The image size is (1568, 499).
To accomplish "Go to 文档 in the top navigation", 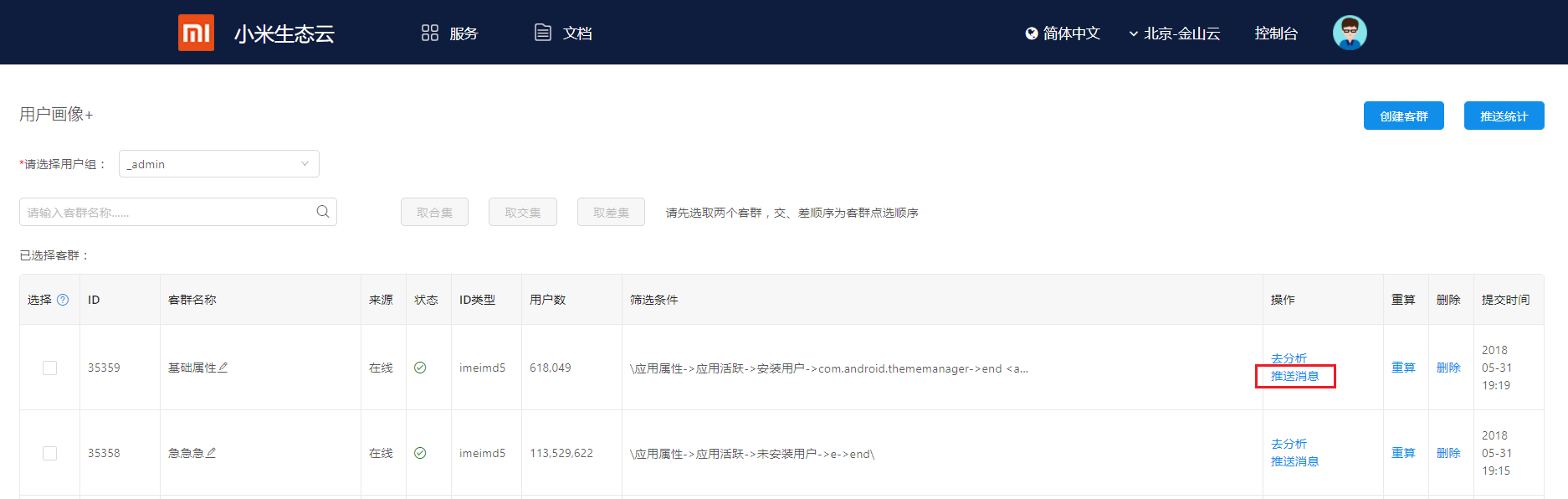I will pos(563,33).
